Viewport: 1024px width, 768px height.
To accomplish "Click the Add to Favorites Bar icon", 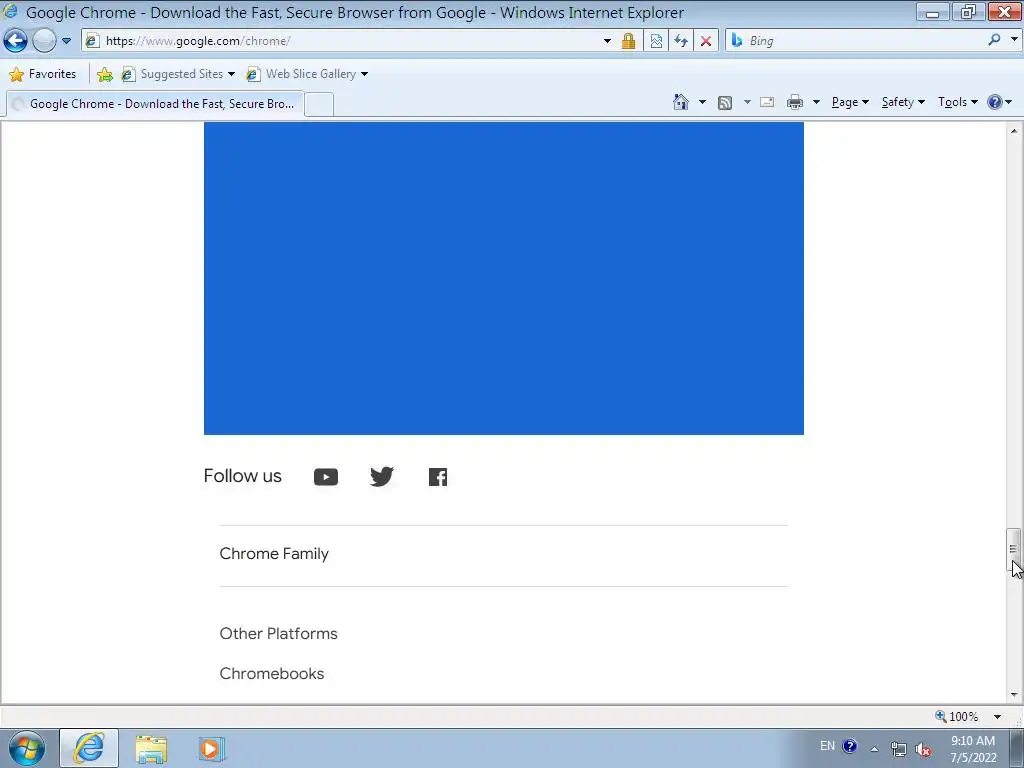I will [x=104, y=74].
